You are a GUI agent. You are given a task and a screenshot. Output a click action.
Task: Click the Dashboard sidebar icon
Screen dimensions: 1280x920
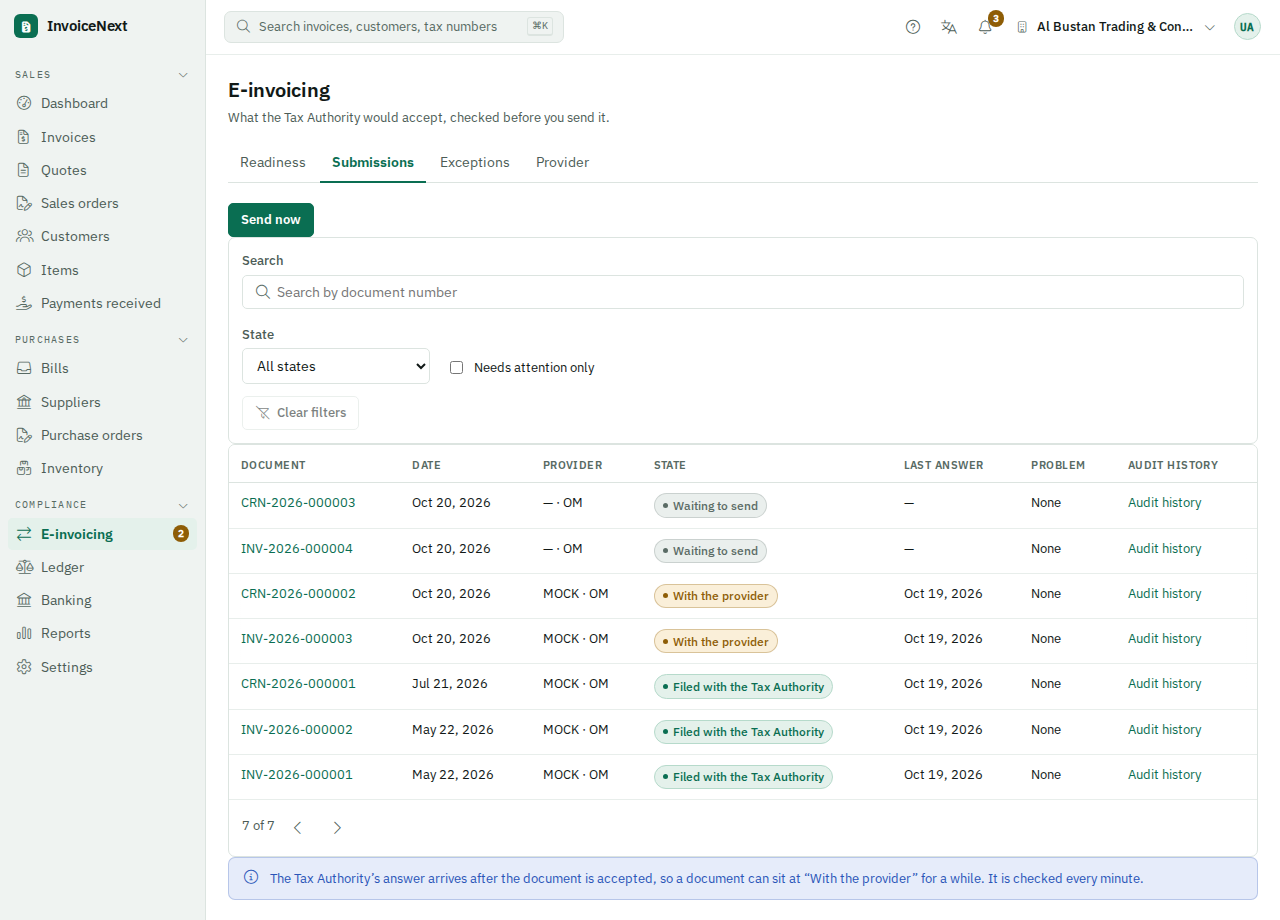(24, 103)
